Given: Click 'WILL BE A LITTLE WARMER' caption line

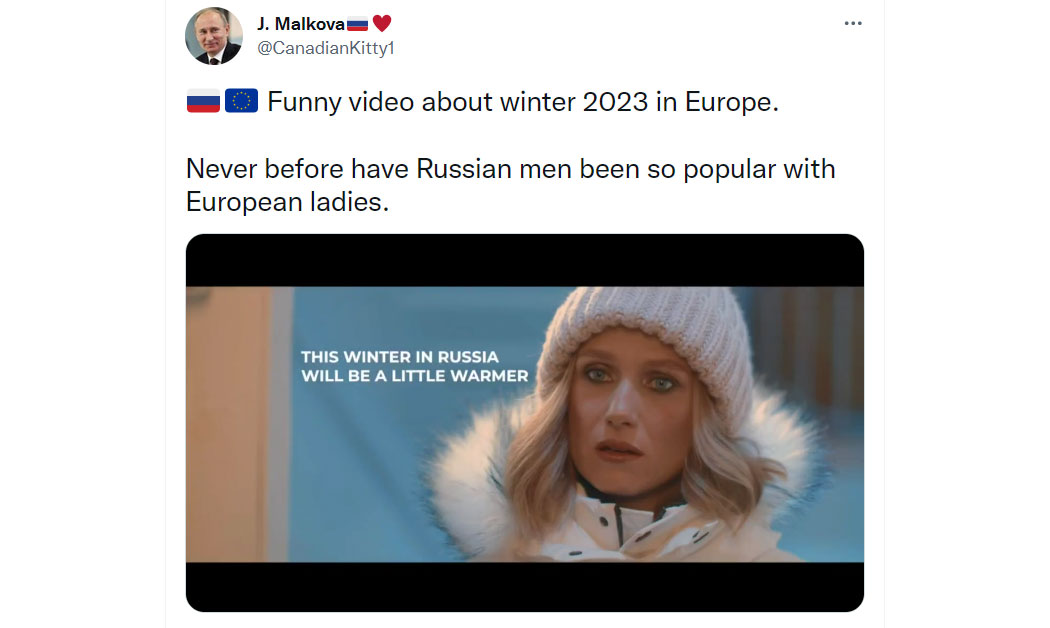Looking at the screenshot, I should click(415, 376).
